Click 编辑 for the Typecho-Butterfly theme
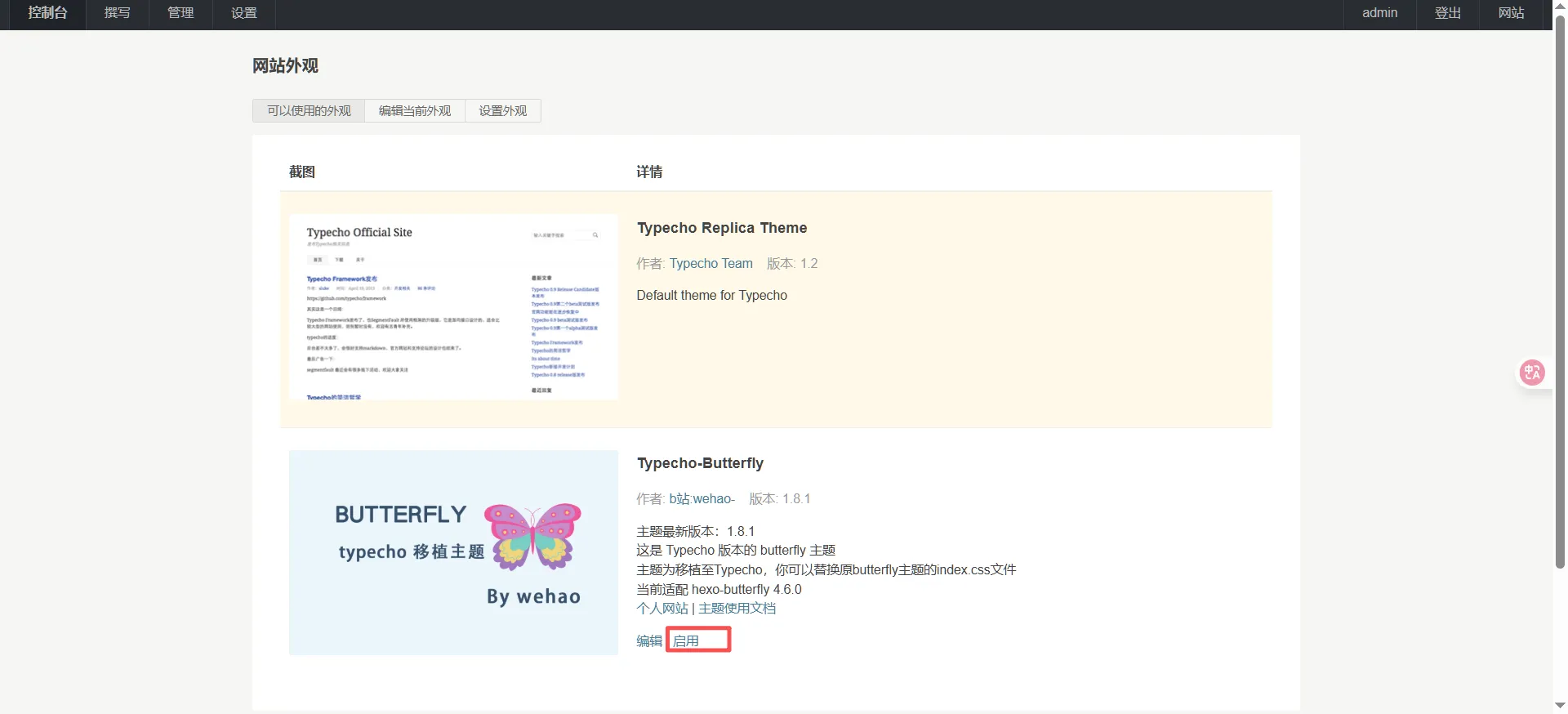1568x714 pixels. click(649, 641)
